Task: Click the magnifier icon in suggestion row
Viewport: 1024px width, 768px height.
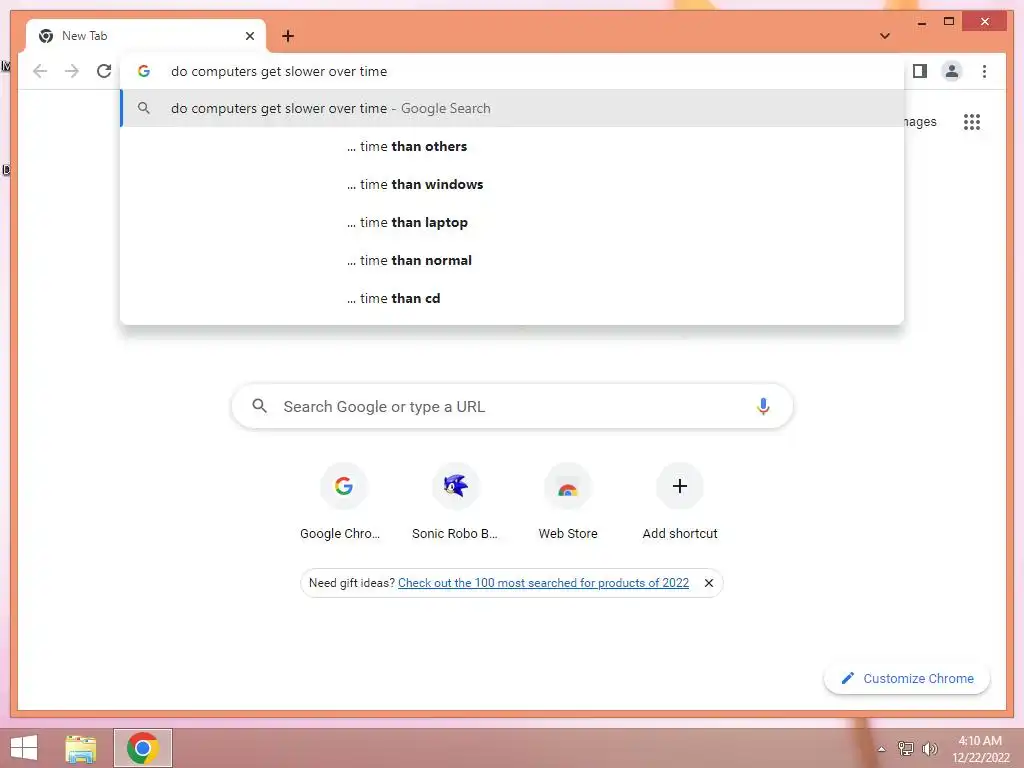Action: click(144, 108)
